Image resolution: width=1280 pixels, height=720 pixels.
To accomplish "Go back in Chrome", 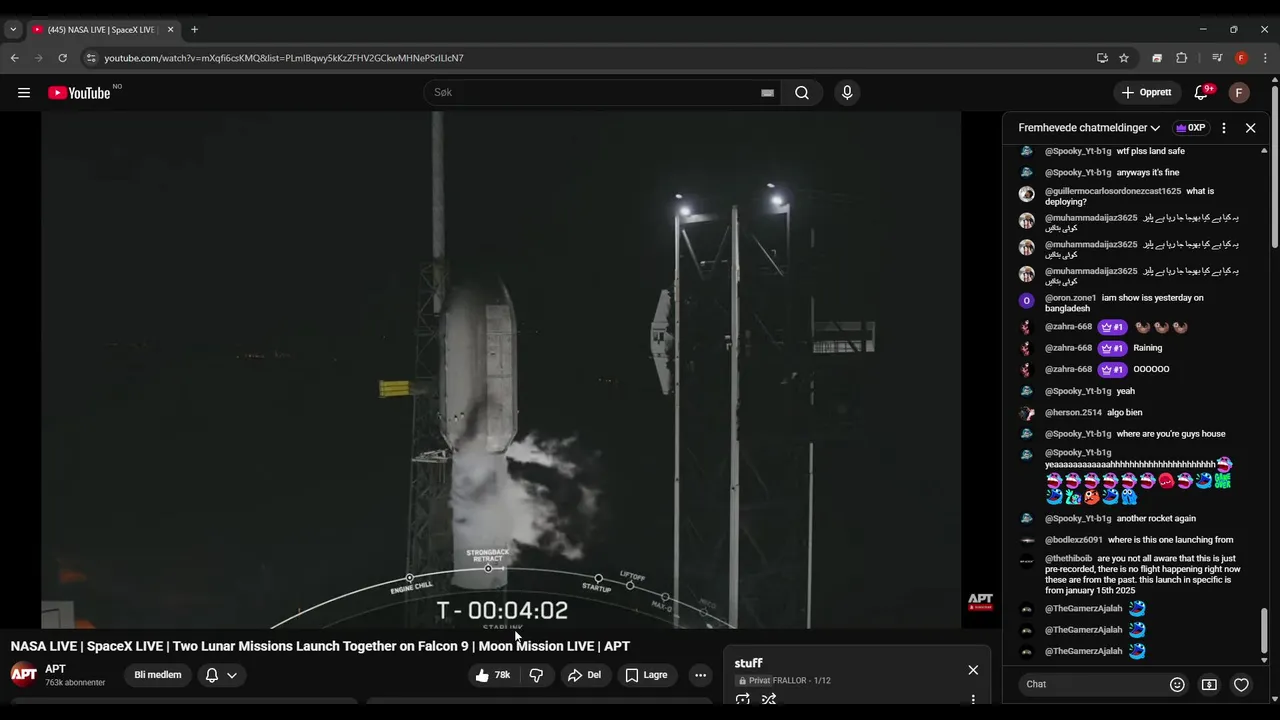I will (x=15, y=58).
